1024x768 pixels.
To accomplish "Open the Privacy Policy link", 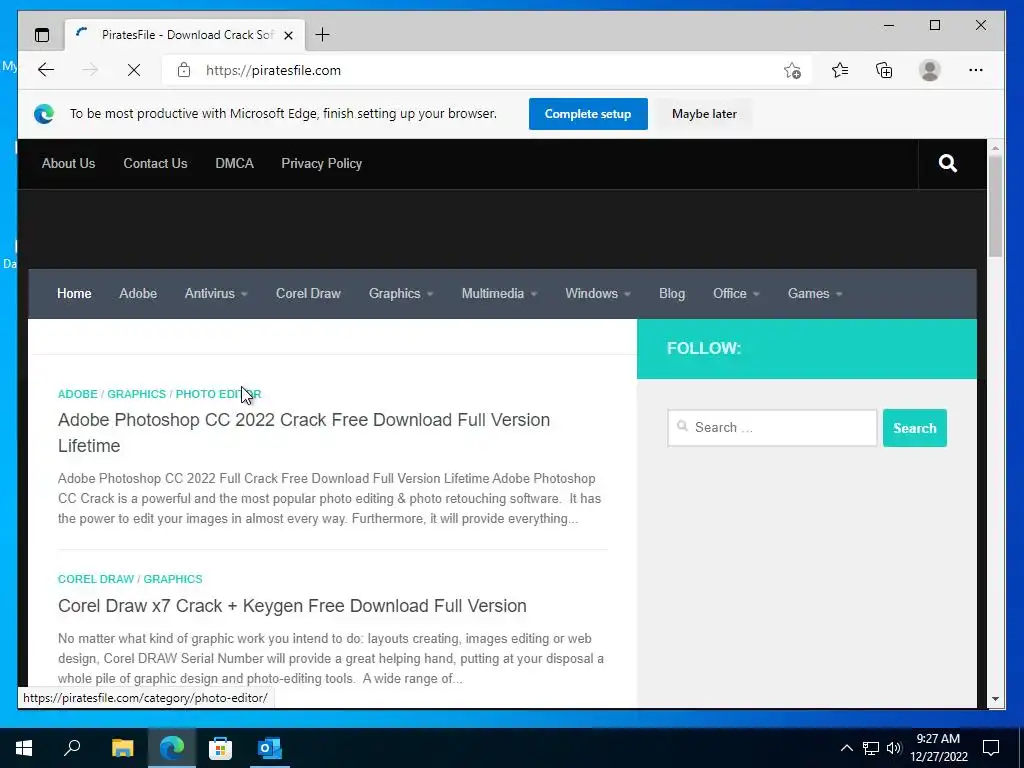I will click(x=321, y=163).
